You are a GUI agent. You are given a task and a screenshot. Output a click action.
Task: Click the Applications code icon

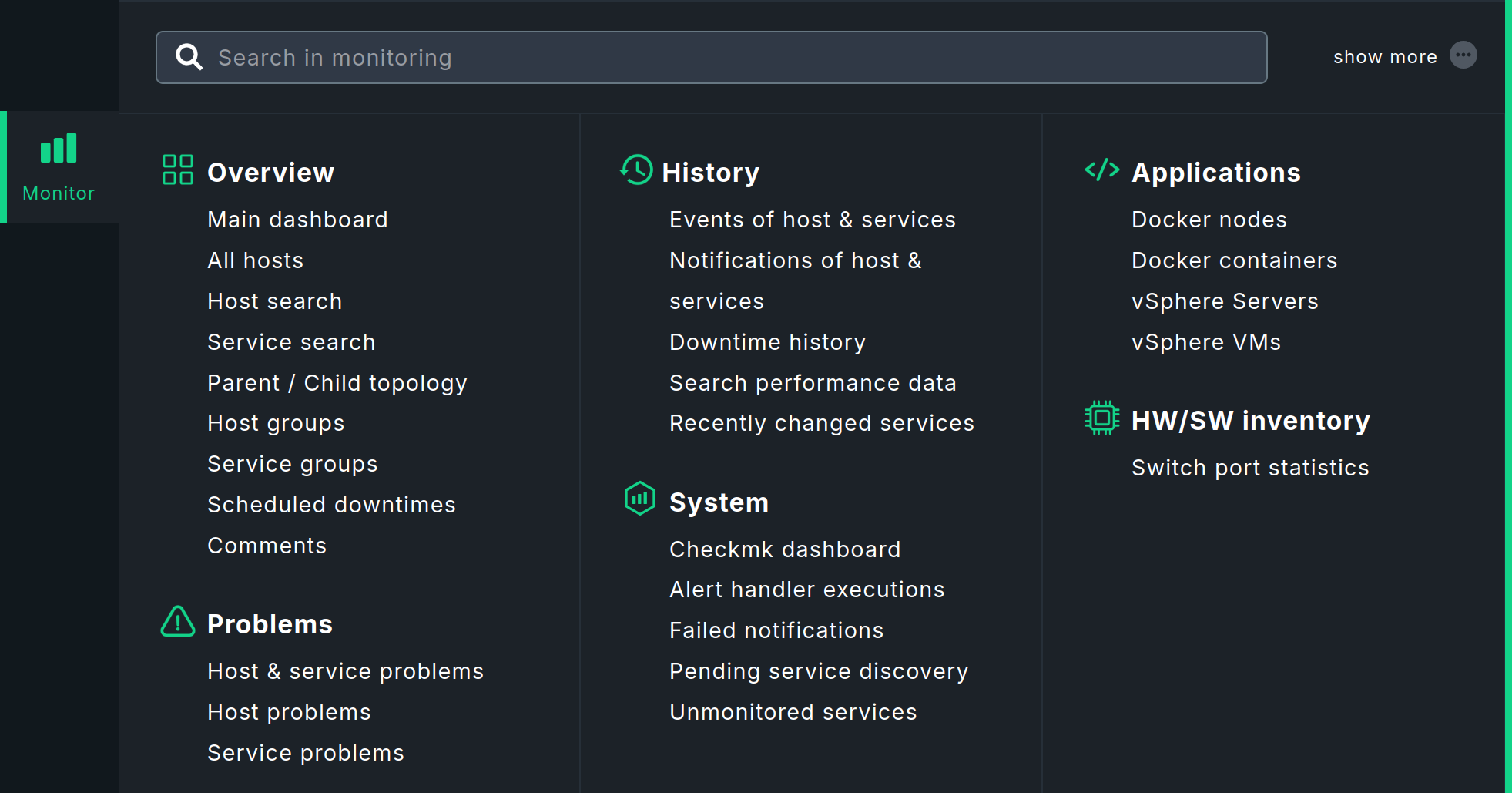click(1101, 170)
